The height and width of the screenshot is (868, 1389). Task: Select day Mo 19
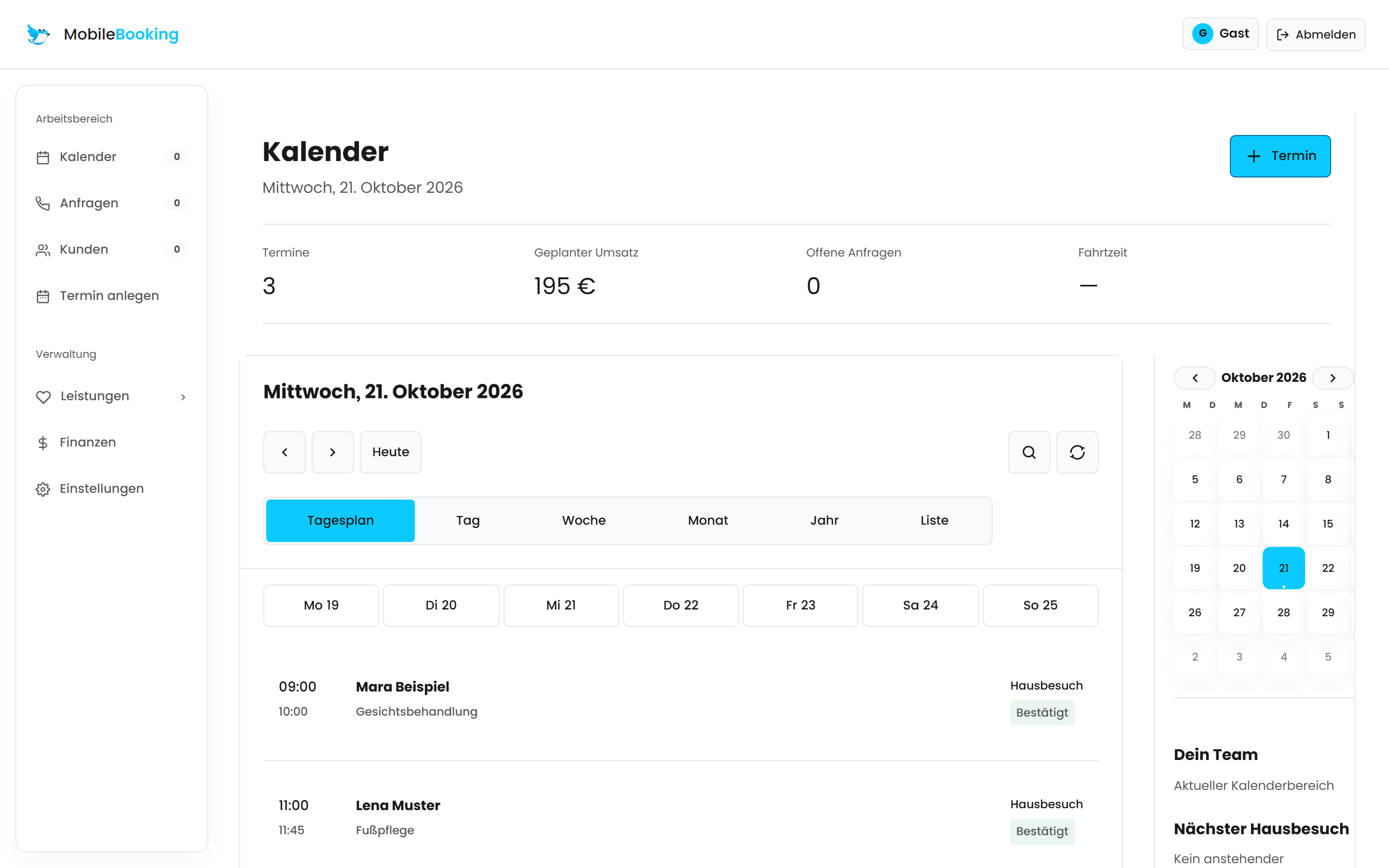tap(321, 606)
